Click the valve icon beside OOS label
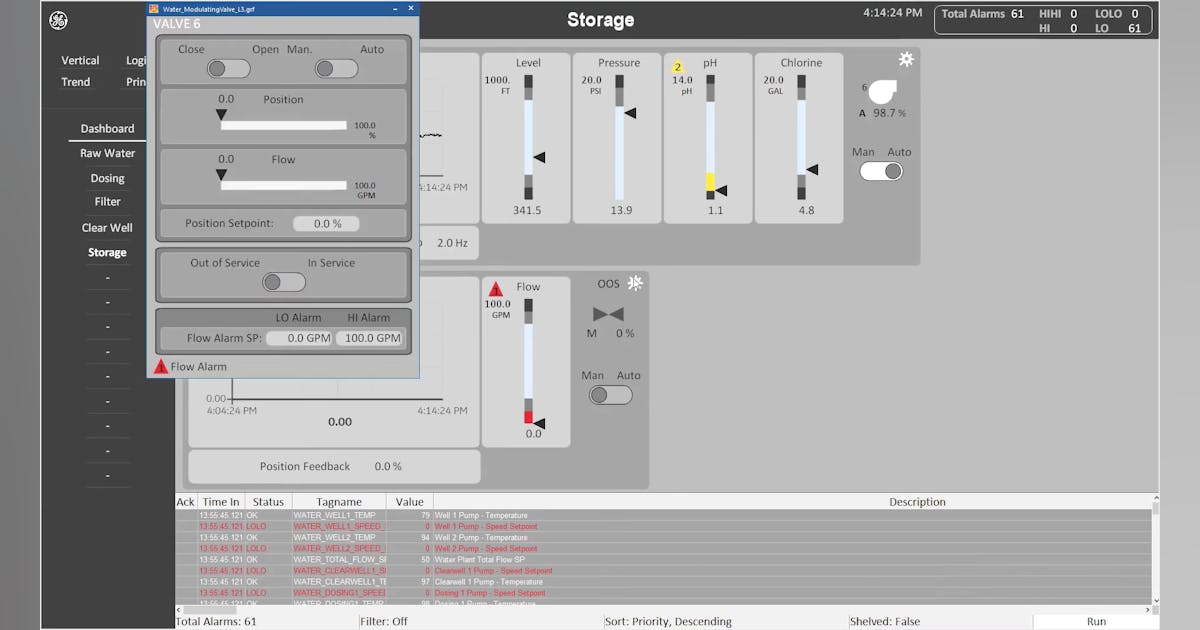Viewport: 1200px width, 630px height. [x=610, y=313]
